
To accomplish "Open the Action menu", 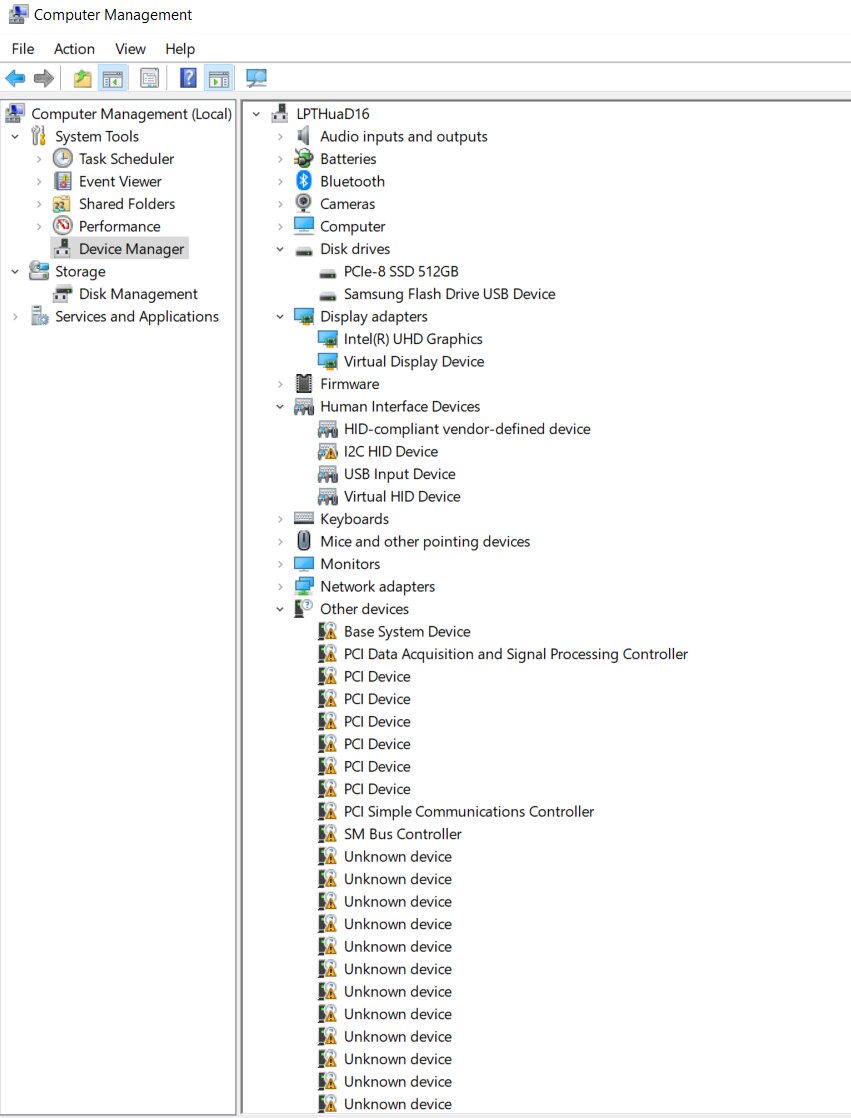I will [x=74, y=48].
